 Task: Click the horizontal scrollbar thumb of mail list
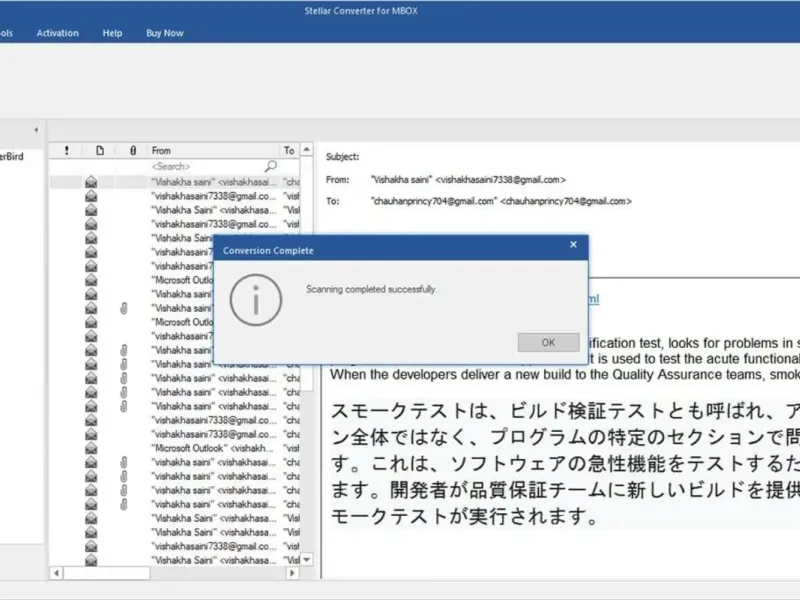click(107, 573)
